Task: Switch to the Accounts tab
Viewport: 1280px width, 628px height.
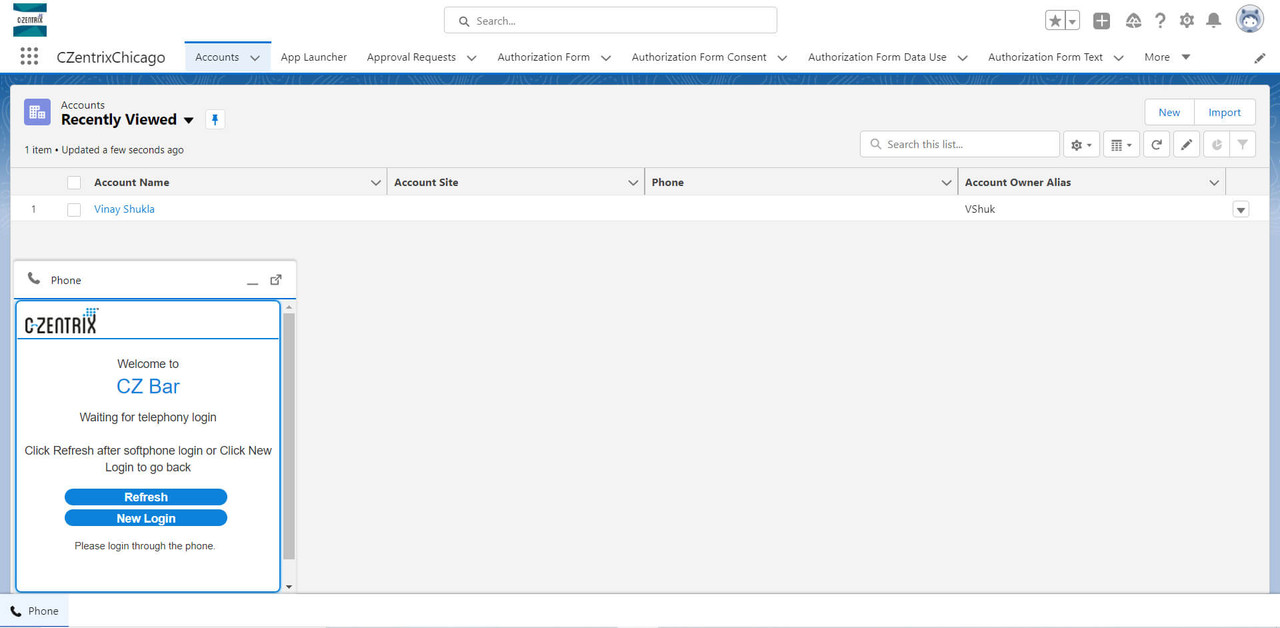Action: (x=217, y=57)
